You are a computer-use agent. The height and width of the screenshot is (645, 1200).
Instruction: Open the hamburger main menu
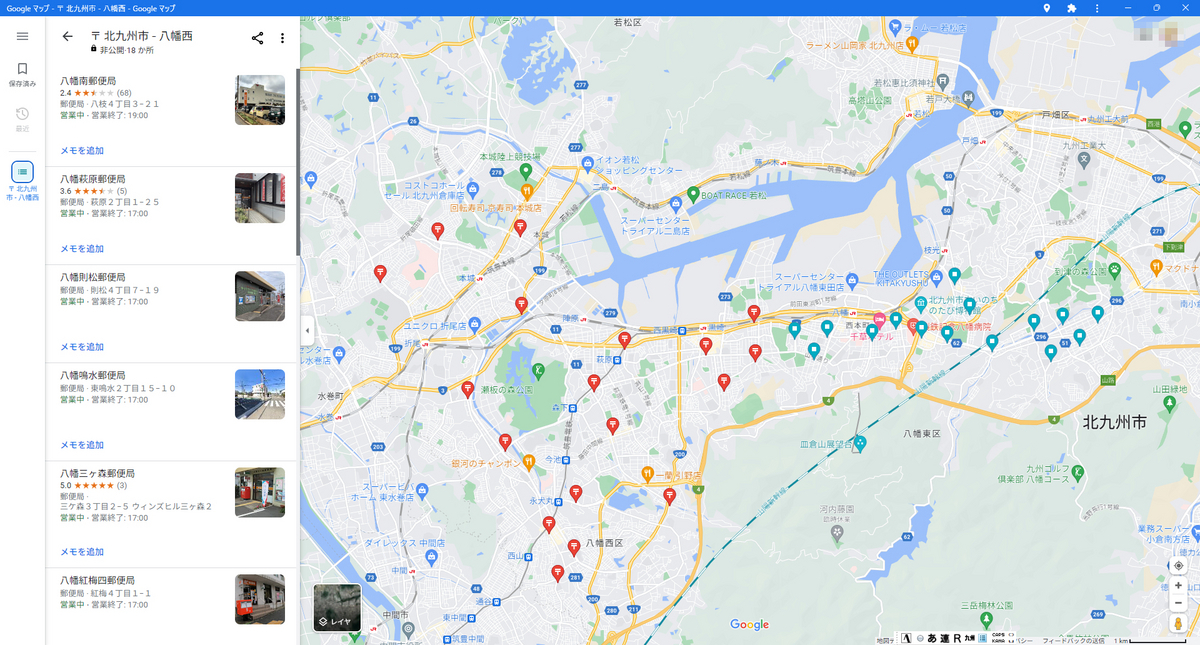click(22, 36)
